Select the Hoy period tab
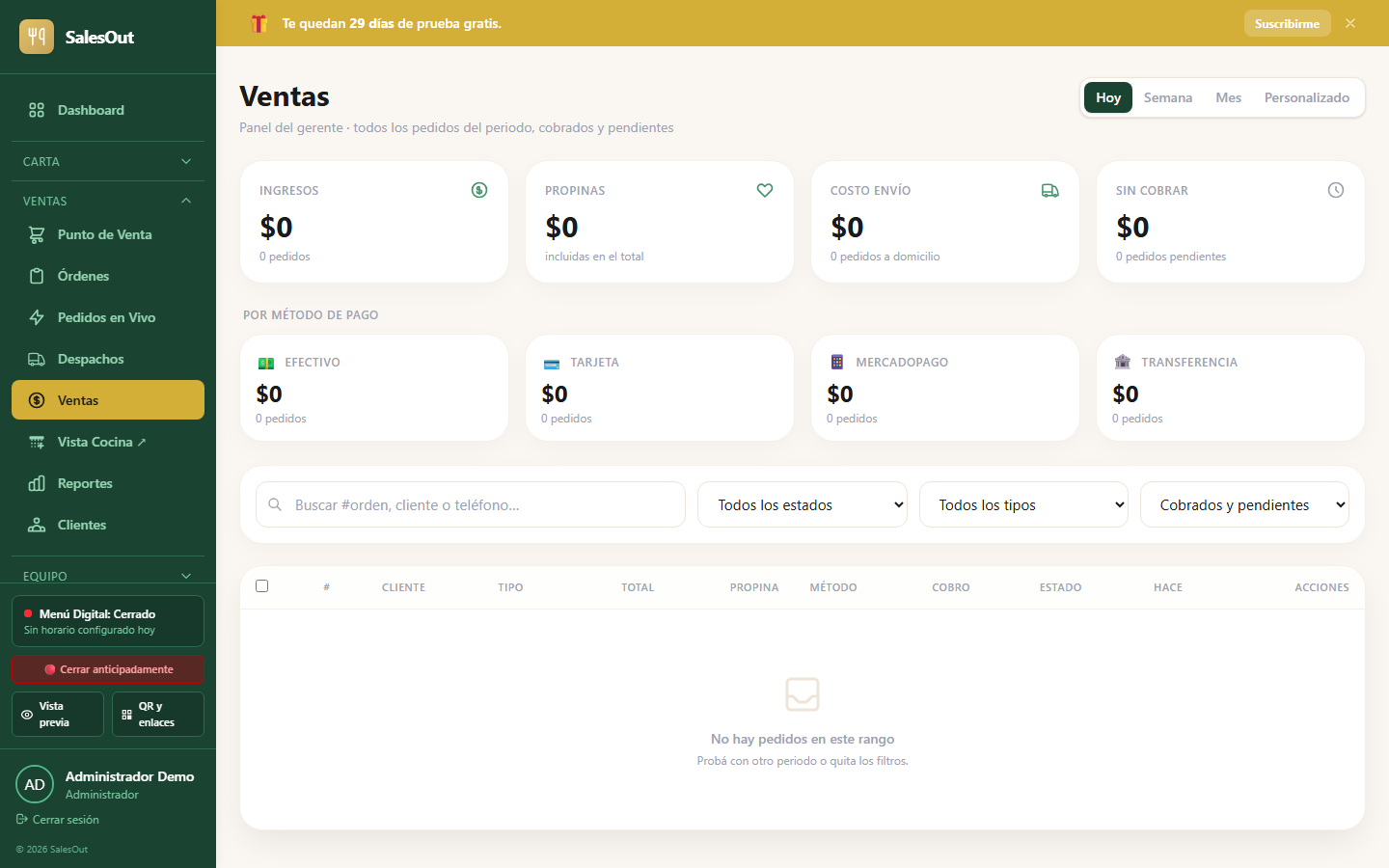The width and height of the screenshot is (1389, 868). 1108,97
